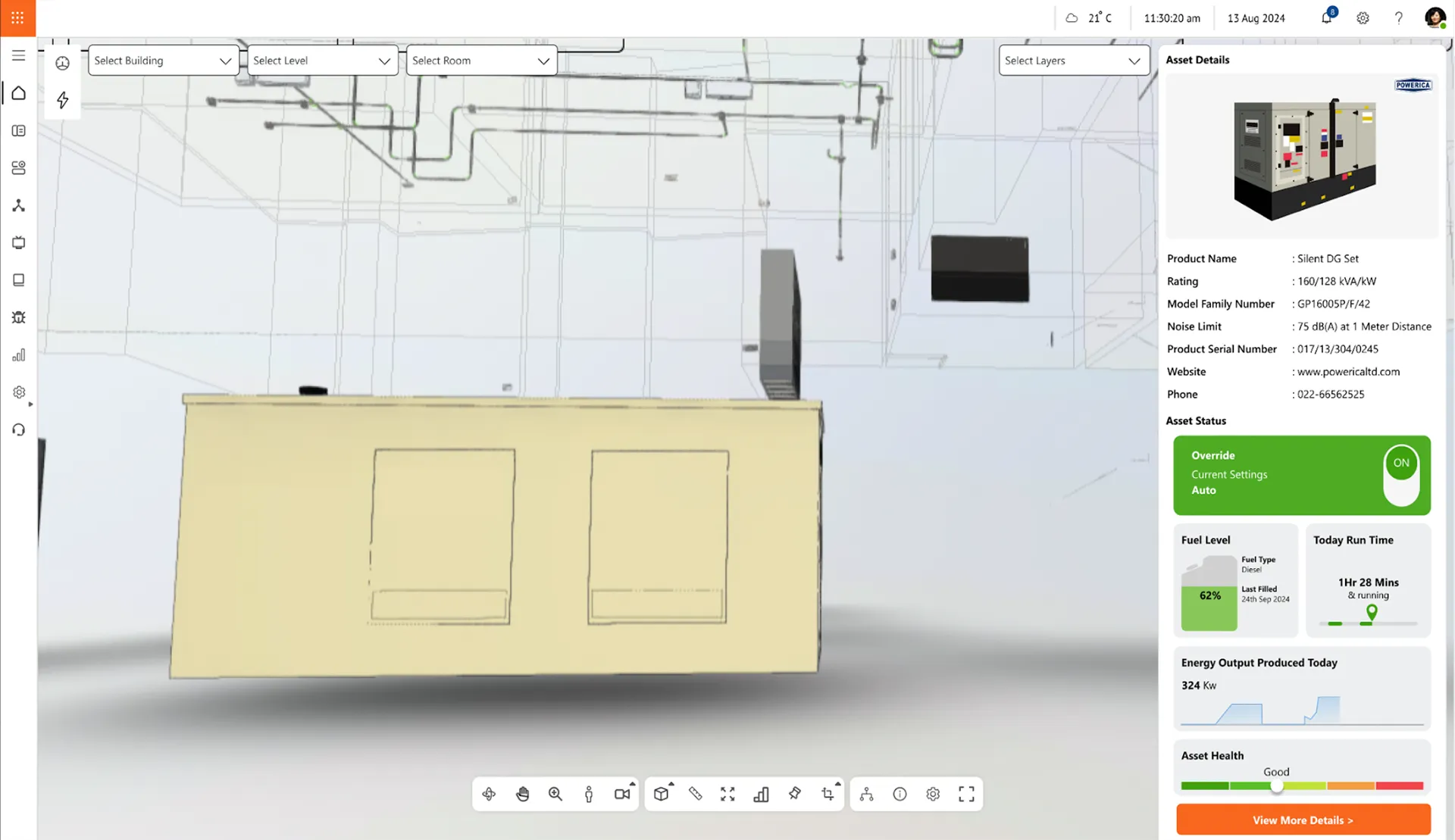Viewport: 1455px width, 840px height.
Task: Open the Select Building dropdown
Action: pyautogui.click(x=163, y=61)
